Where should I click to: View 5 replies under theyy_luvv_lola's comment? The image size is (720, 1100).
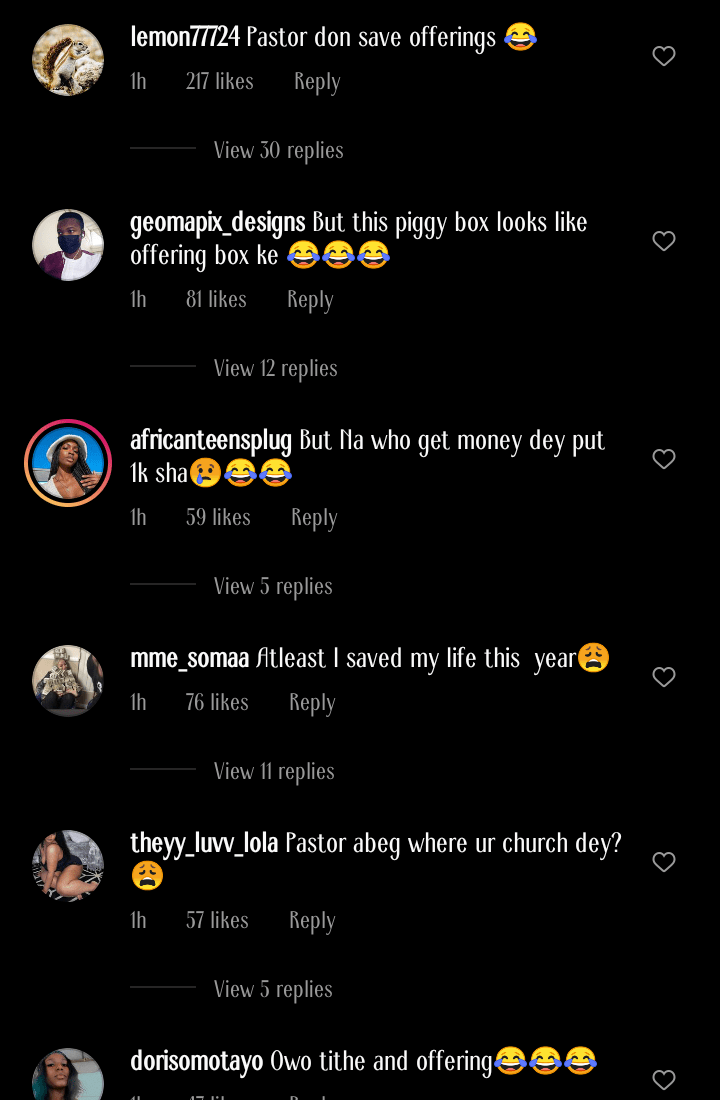pyautogui.click(x=272, y=989)
